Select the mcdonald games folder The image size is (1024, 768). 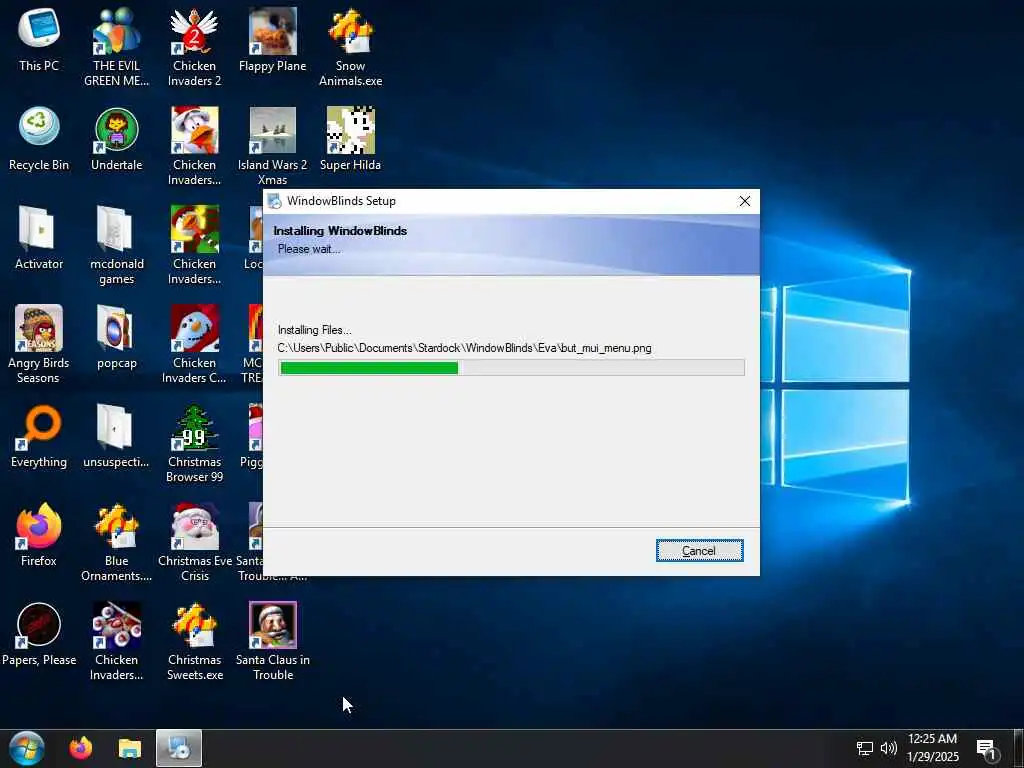[116, 245]
